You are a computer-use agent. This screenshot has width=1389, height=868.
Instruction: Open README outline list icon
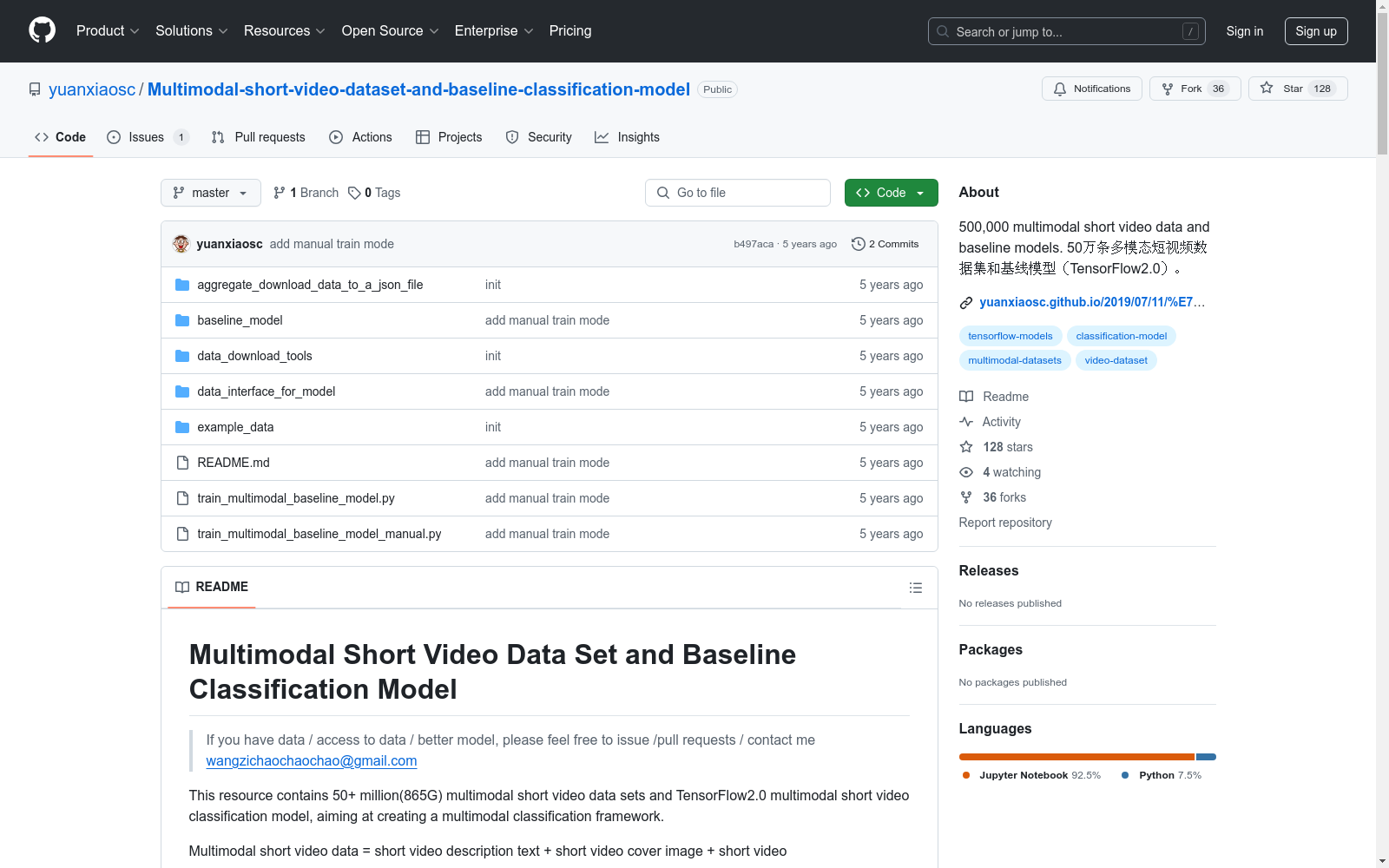point(915,588)
